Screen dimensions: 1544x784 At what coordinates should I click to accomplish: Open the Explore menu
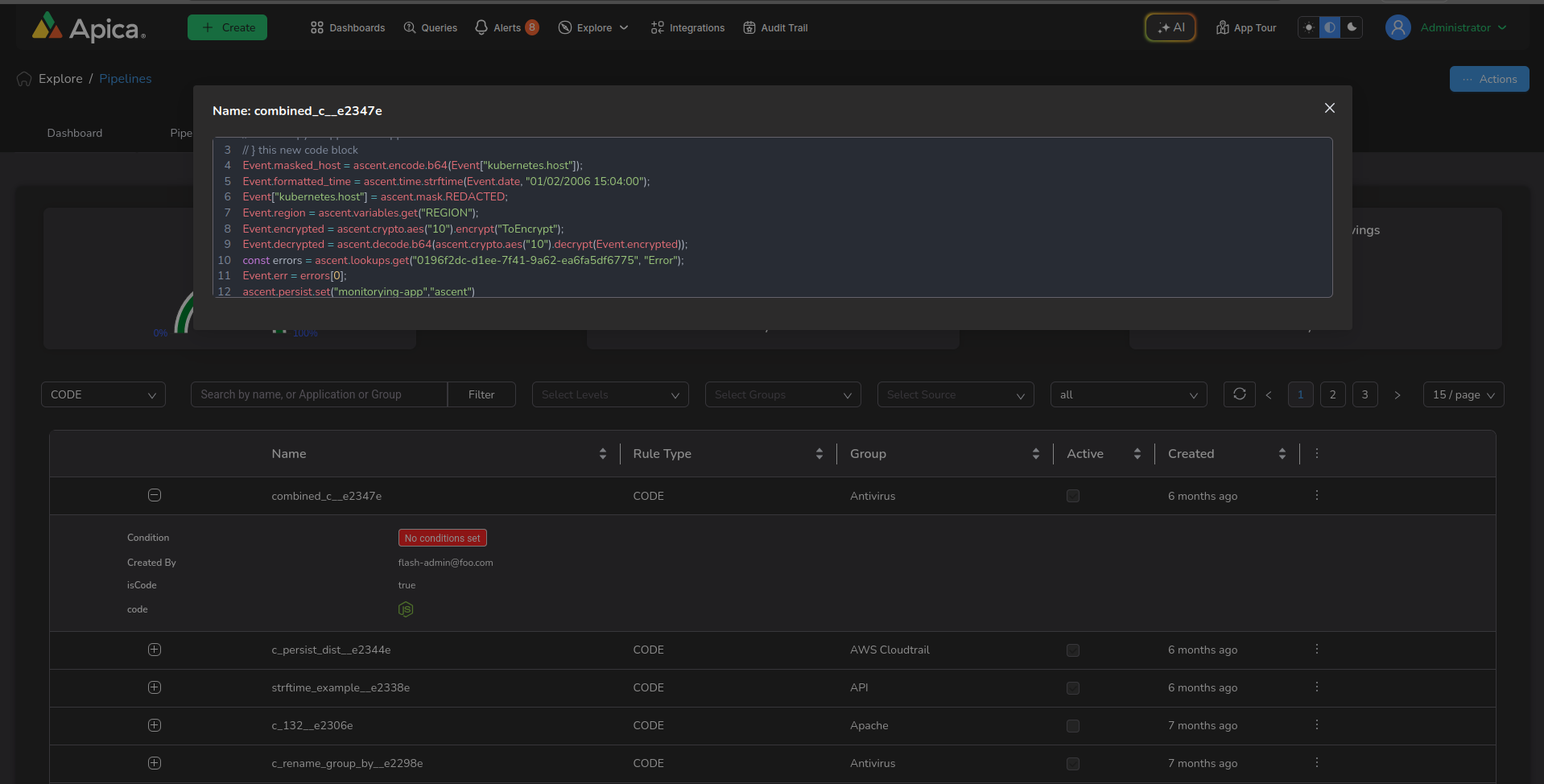[x=593, y=27]
